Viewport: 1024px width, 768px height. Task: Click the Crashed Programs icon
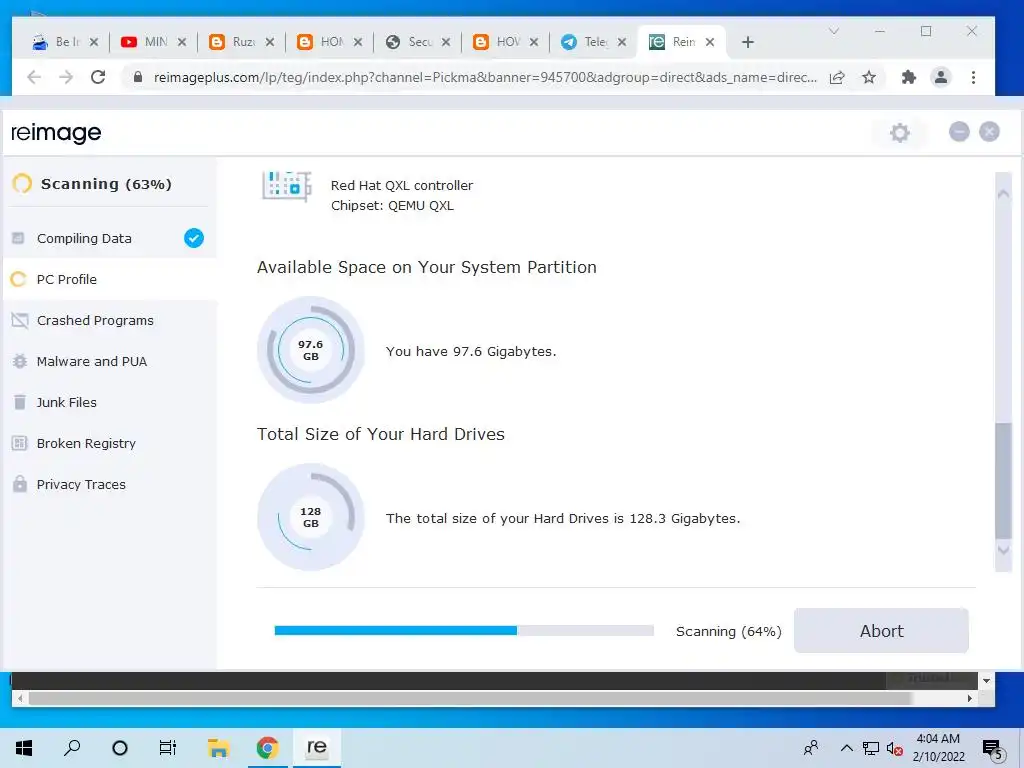point(20,321)
